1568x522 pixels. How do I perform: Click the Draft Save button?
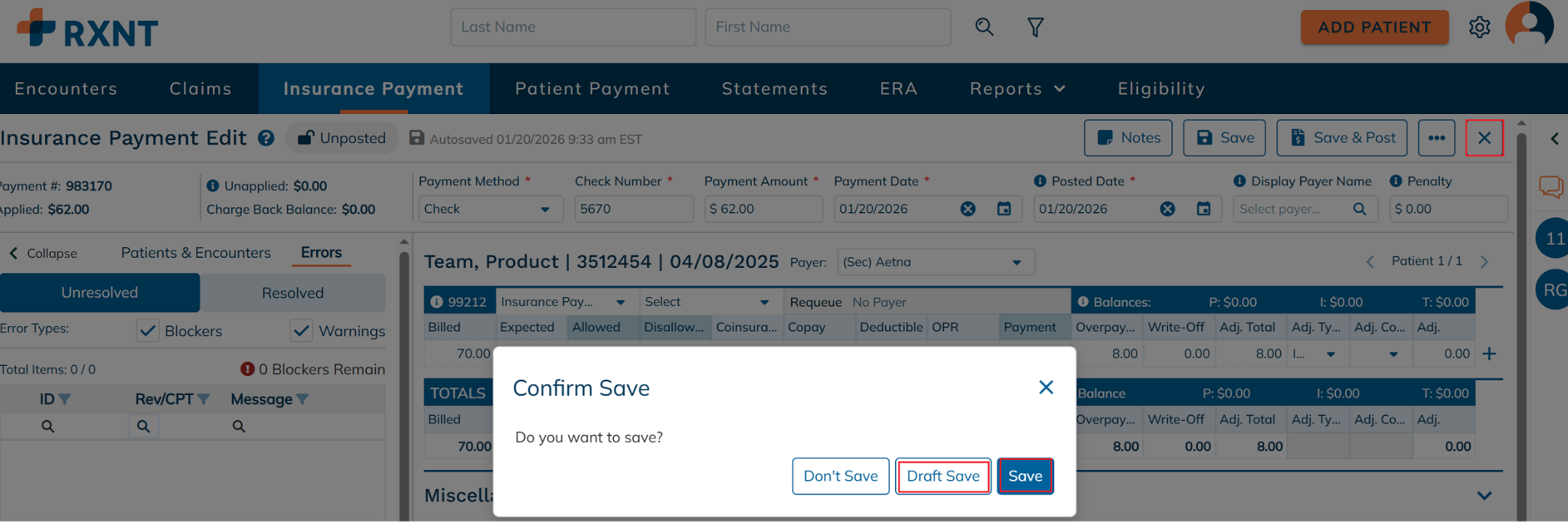click(x=942, y=476)
